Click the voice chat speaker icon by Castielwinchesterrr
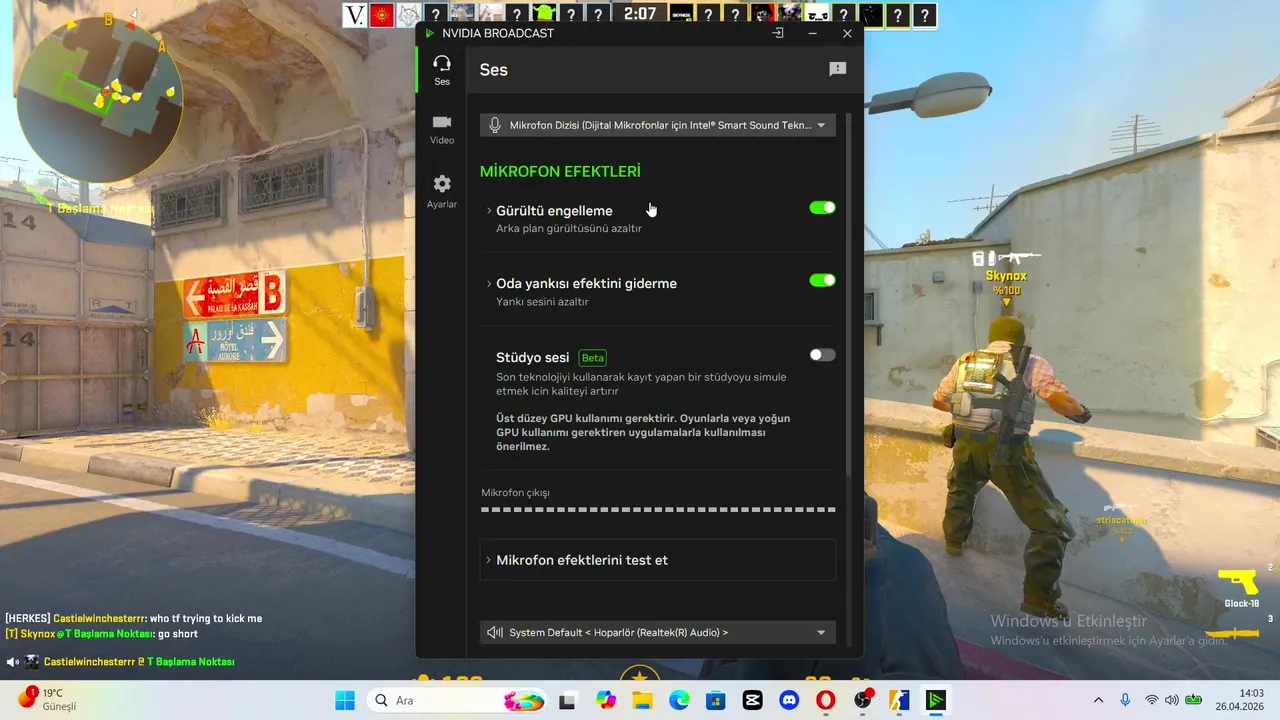 pos(12,662)
